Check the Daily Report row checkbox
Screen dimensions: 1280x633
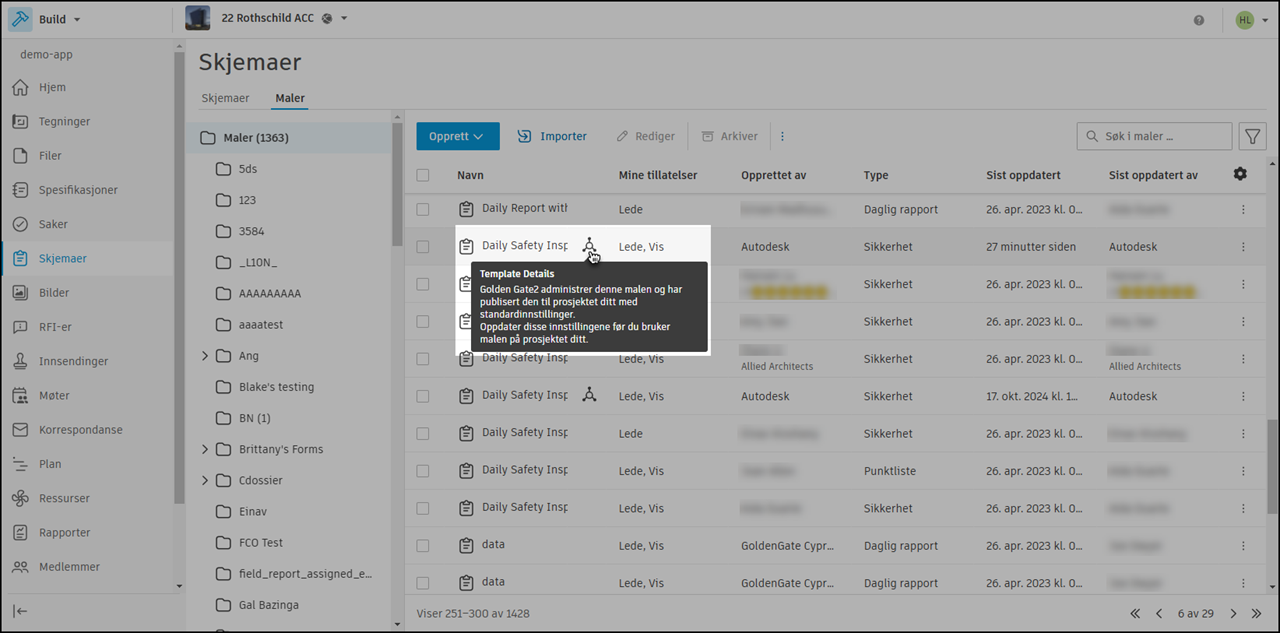point(423,209)
